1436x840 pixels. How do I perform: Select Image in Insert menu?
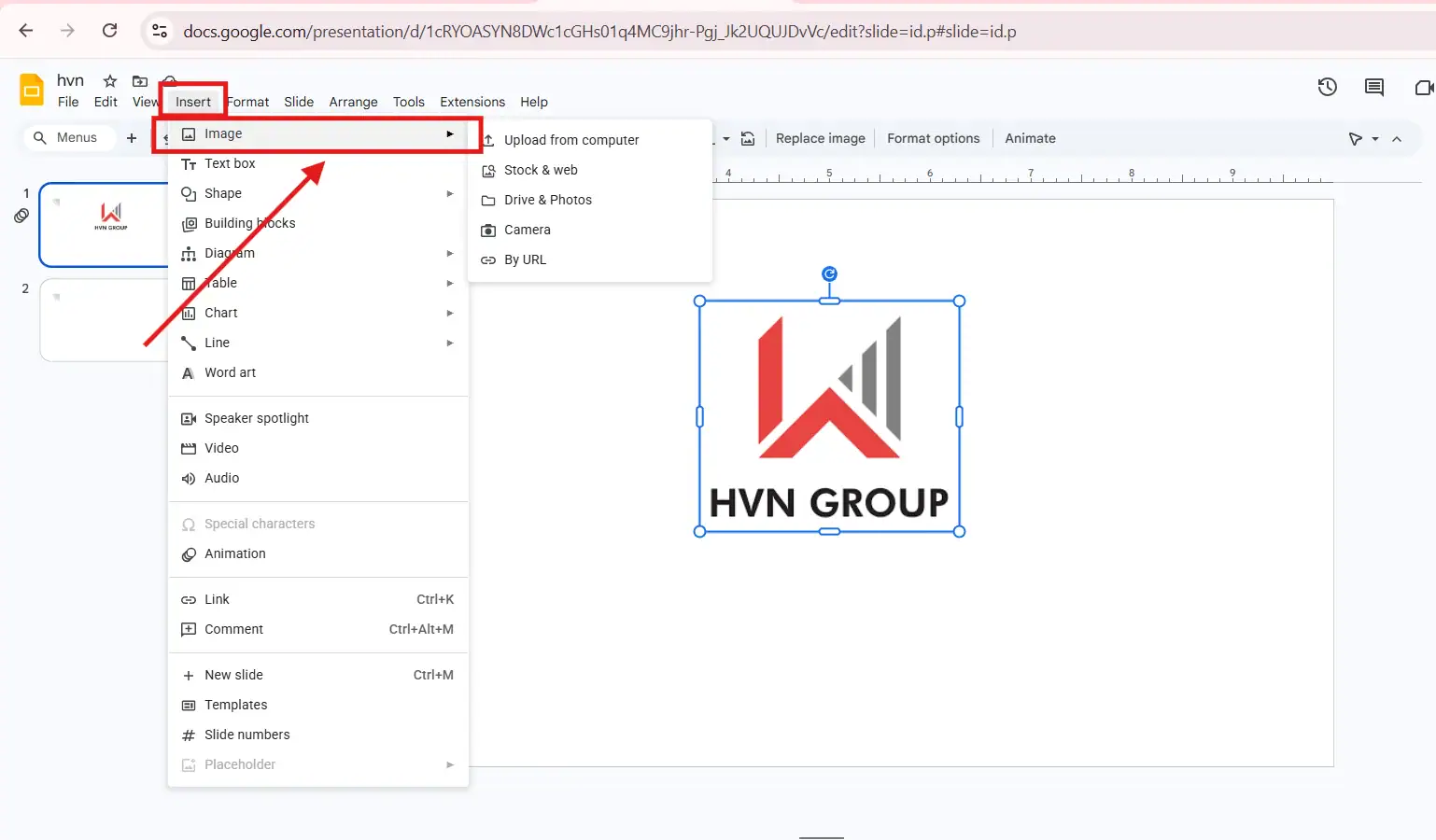(x=317, y=133)
